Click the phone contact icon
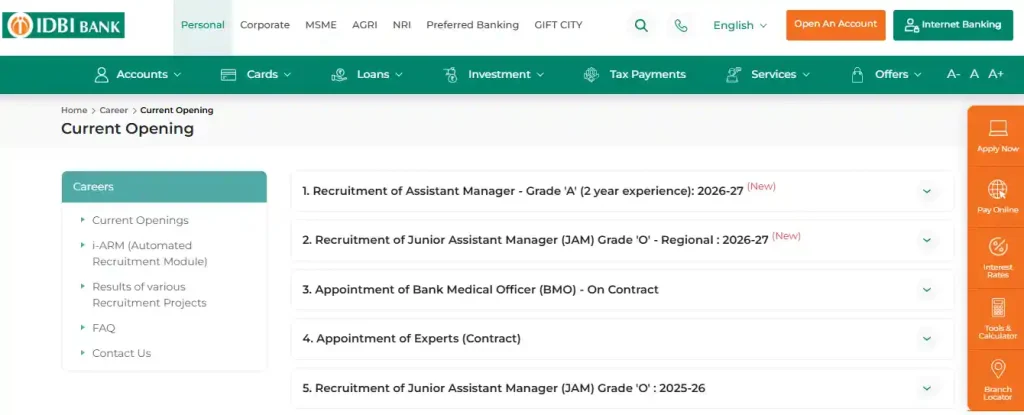1024x415 pixels. pyautogui.click(x=681, y=25)
